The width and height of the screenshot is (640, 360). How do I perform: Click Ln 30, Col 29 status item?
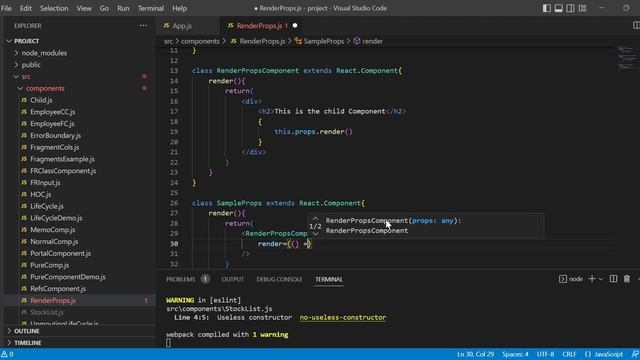[476, 354]
